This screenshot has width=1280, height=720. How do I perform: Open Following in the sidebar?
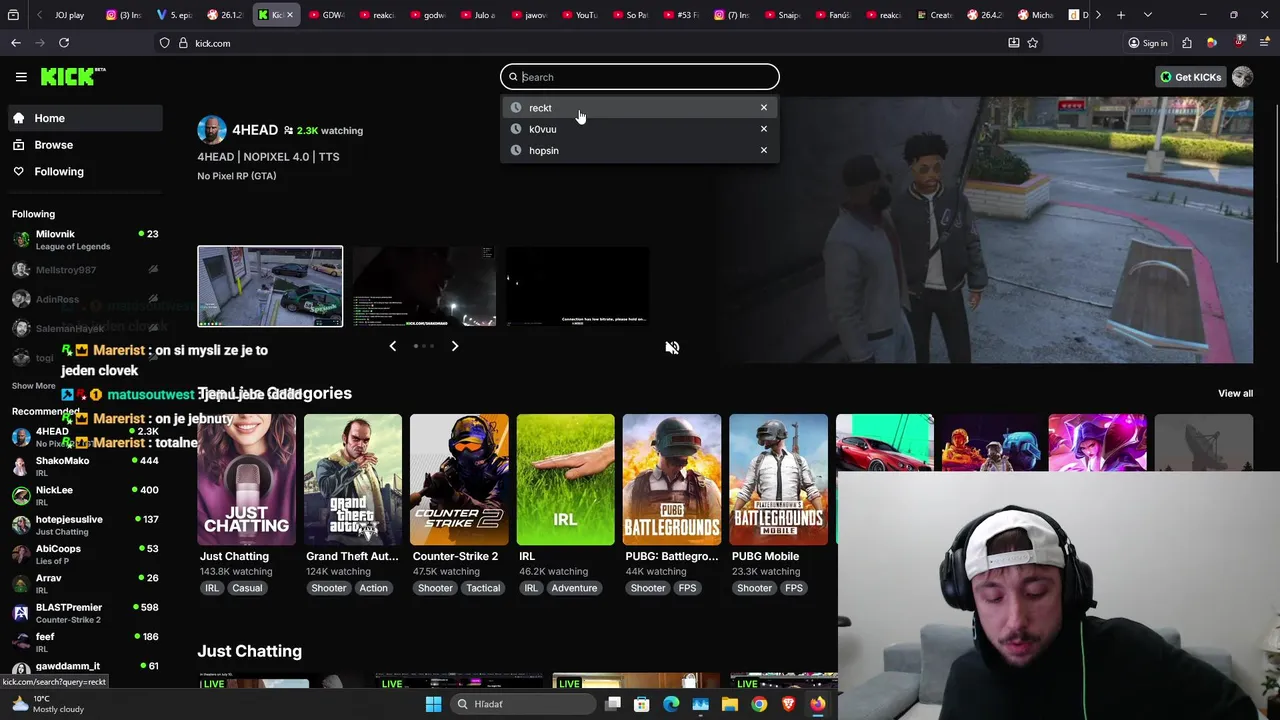click(x=85, y=172)
